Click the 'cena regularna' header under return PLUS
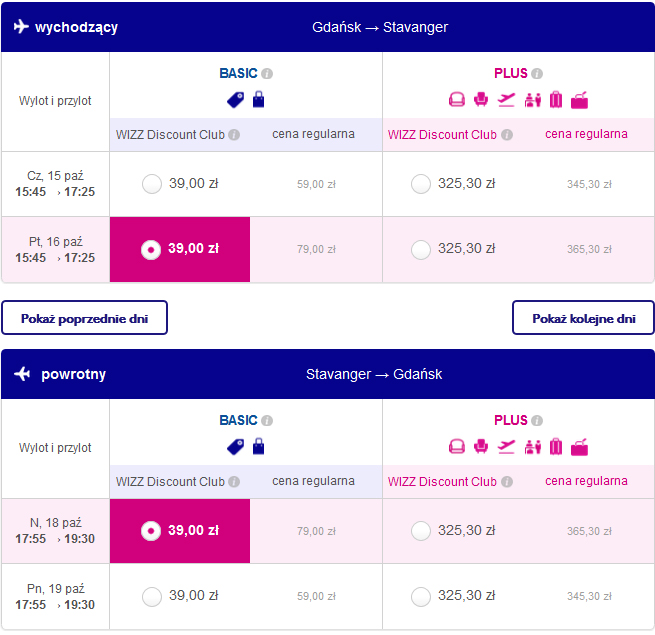Image resolution: width=655 pixels, height=635 pixels. coord(587,481)
